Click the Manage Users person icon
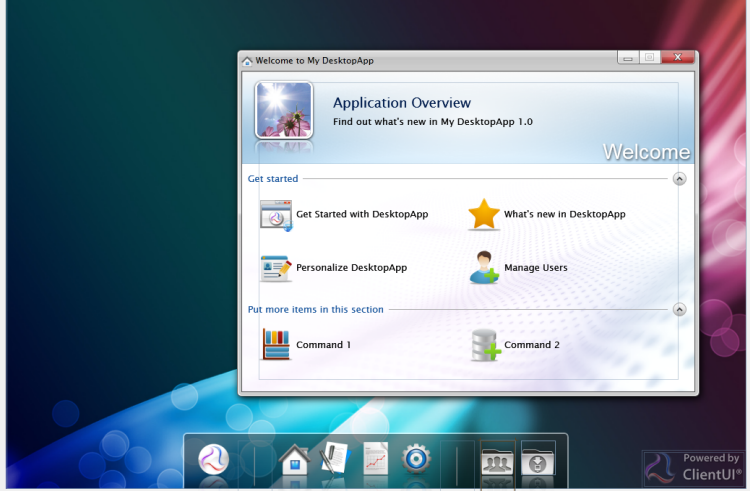 click(484, 267)
